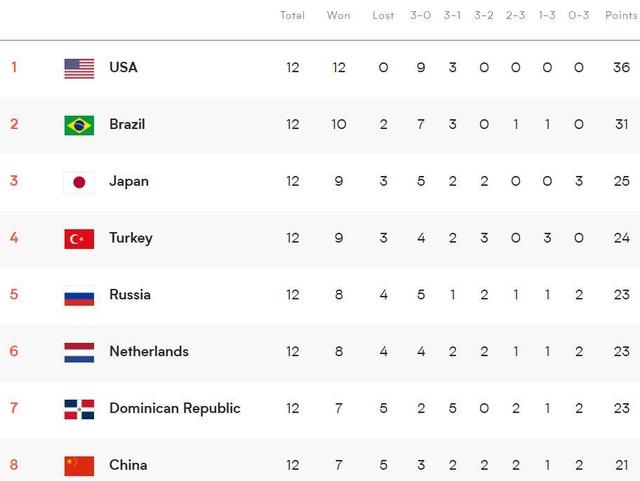
Task: Click USA's 36 points value
Action: [622, 68]
